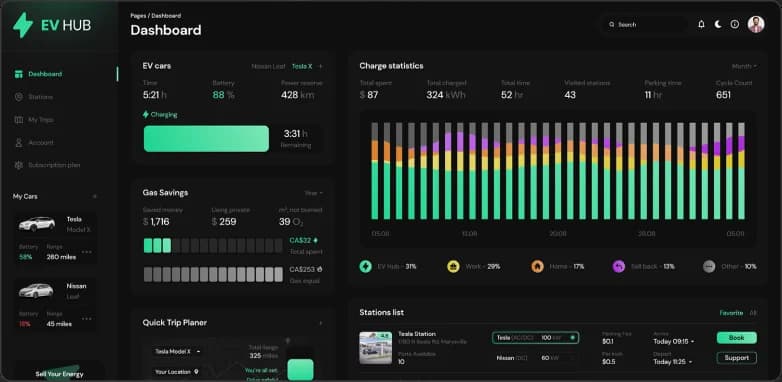Viewport: 782px width, 382px height.
Task: Click the Sell back purple legend icon
Action: 619,266
